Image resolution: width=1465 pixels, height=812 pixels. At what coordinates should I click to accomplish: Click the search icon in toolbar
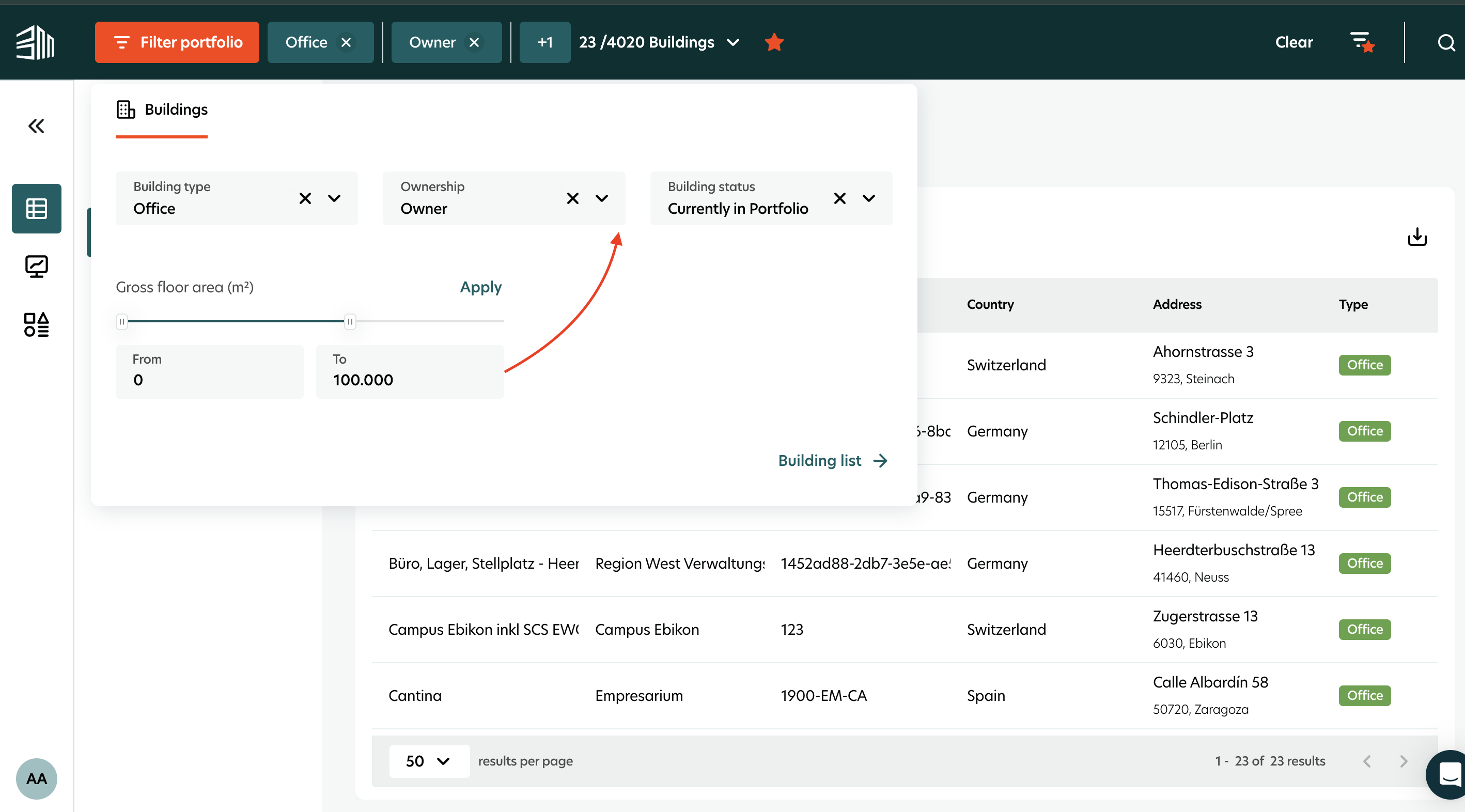tap(1445, 42)
